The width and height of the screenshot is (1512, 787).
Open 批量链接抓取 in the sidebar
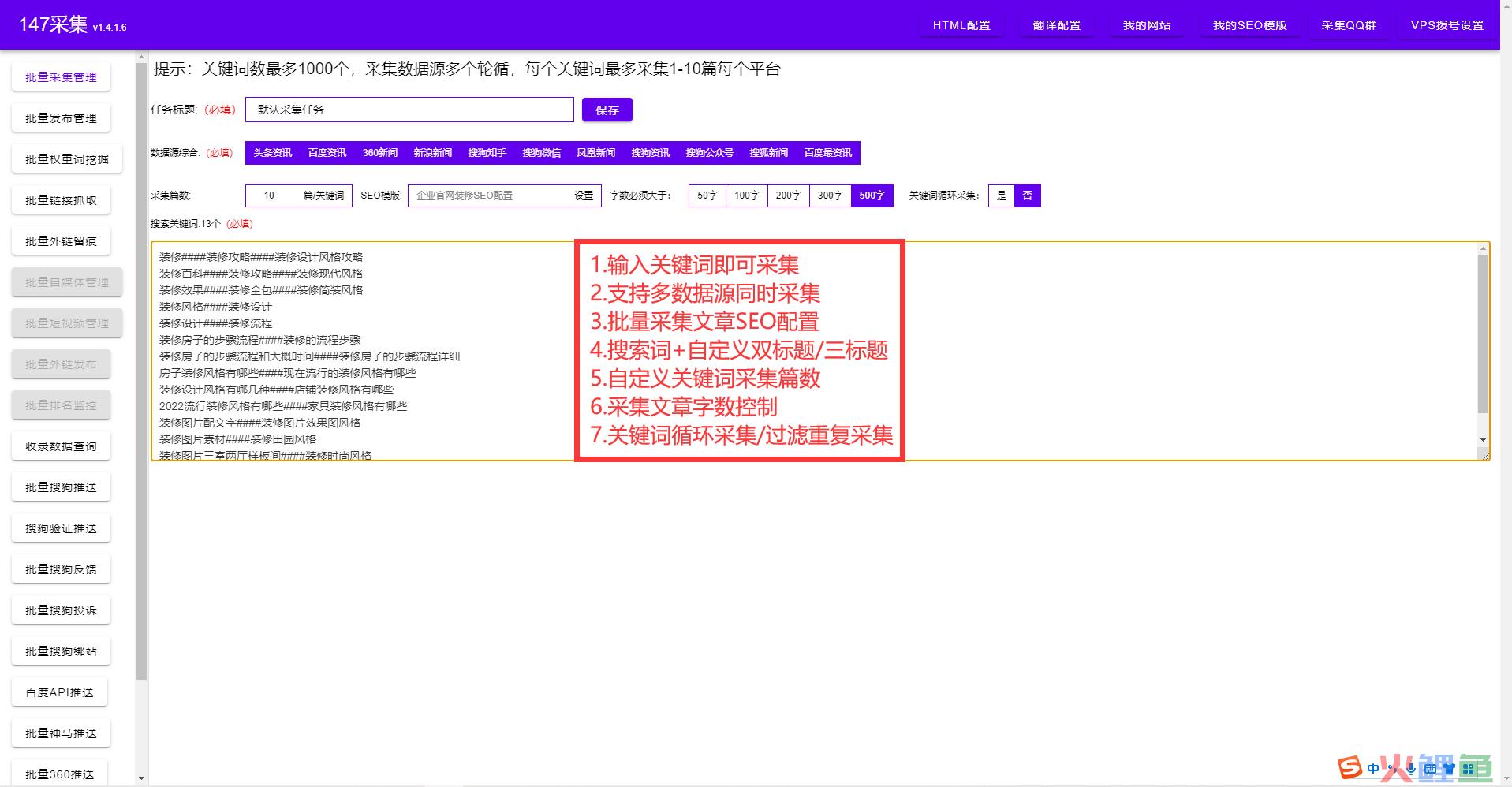coord(61,200)
